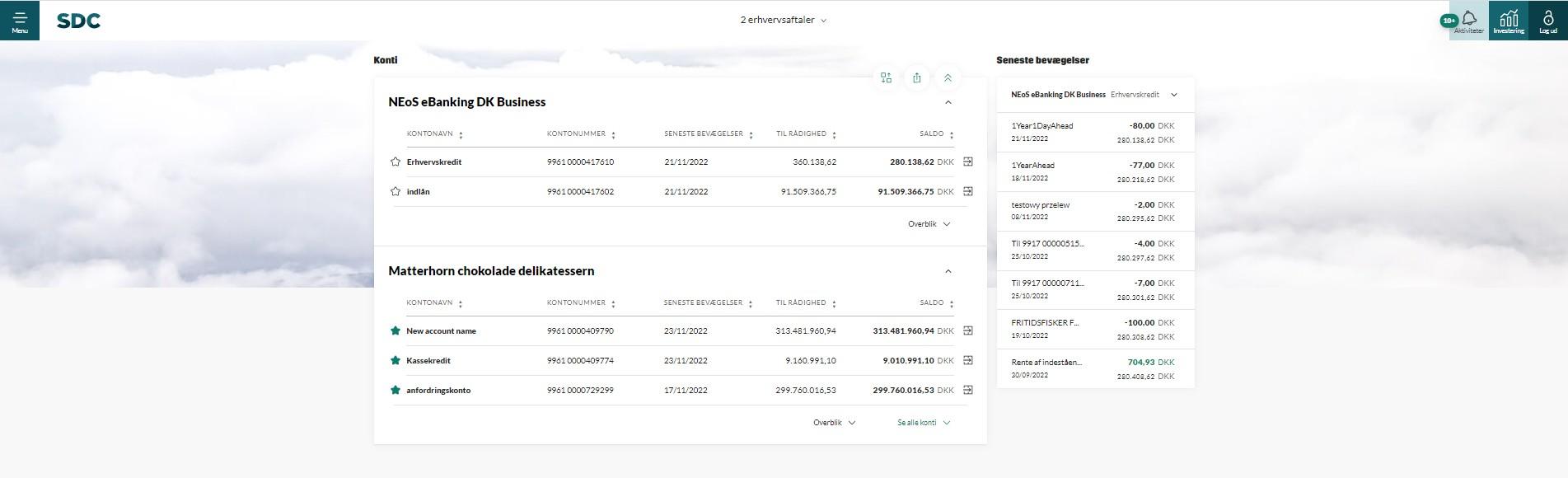Open transfer icon for Kassekredit row
Viewport: 1568px width, 478px height.
click(x=968, y=360)
